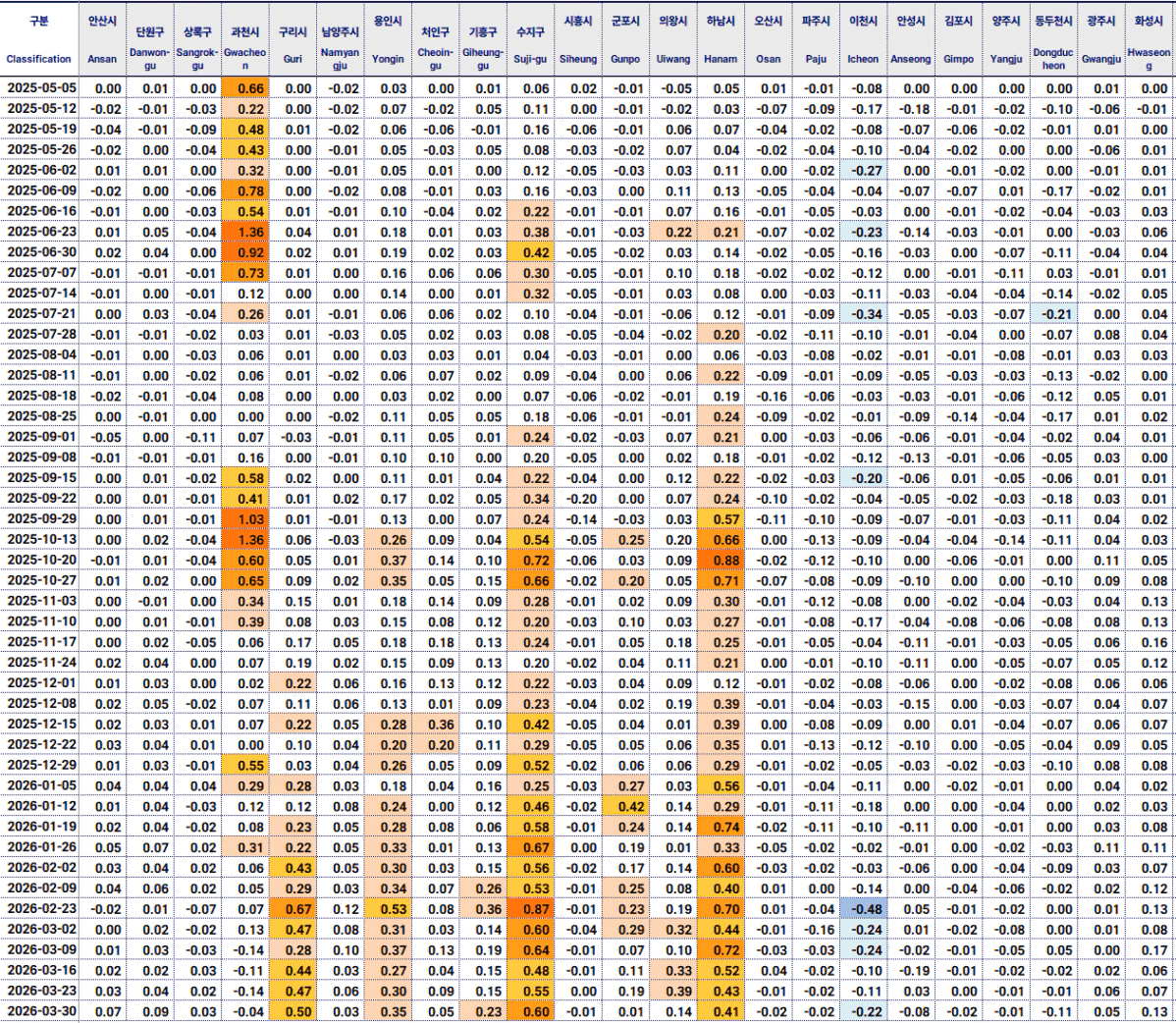This screenshot has height=1023, width=1176.
Task: Select the 2025-11-17 date cell
Action: tap(39, 642)
